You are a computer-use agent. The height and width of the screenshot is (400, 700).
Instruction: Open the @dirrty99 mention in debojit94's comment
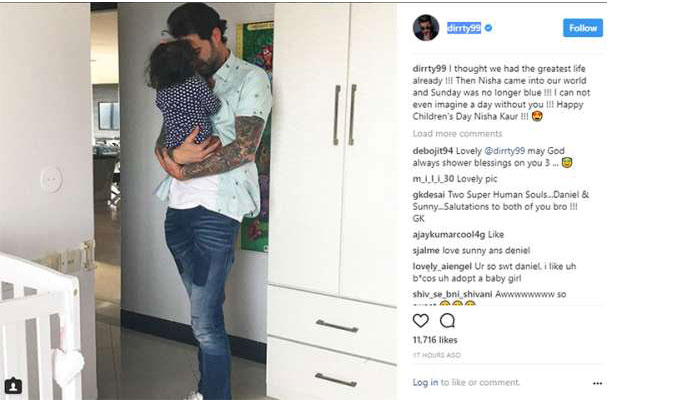click(504, 151)
